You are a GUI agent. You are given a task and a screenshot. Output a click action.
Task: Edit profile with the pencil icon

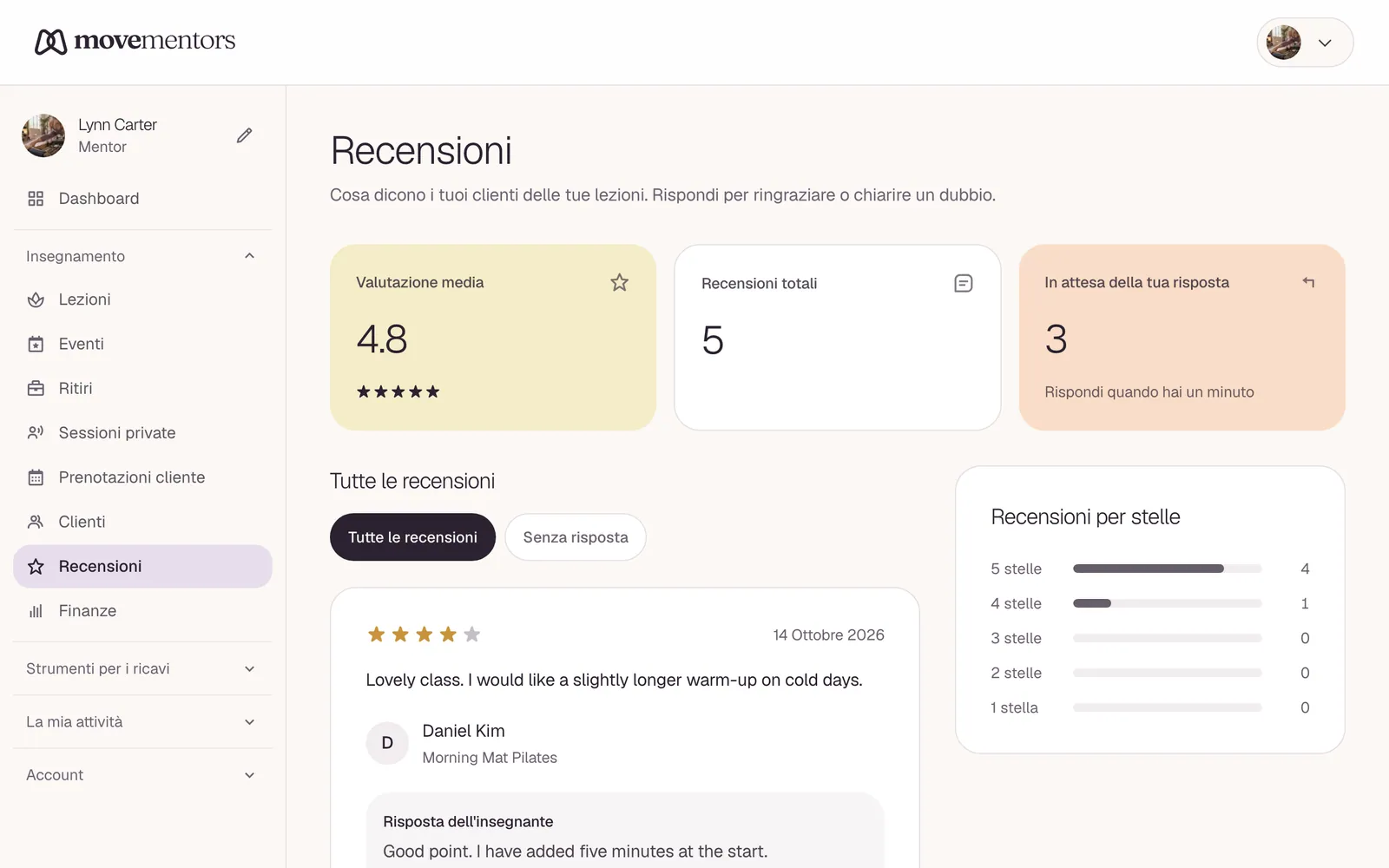click(245, 135)
